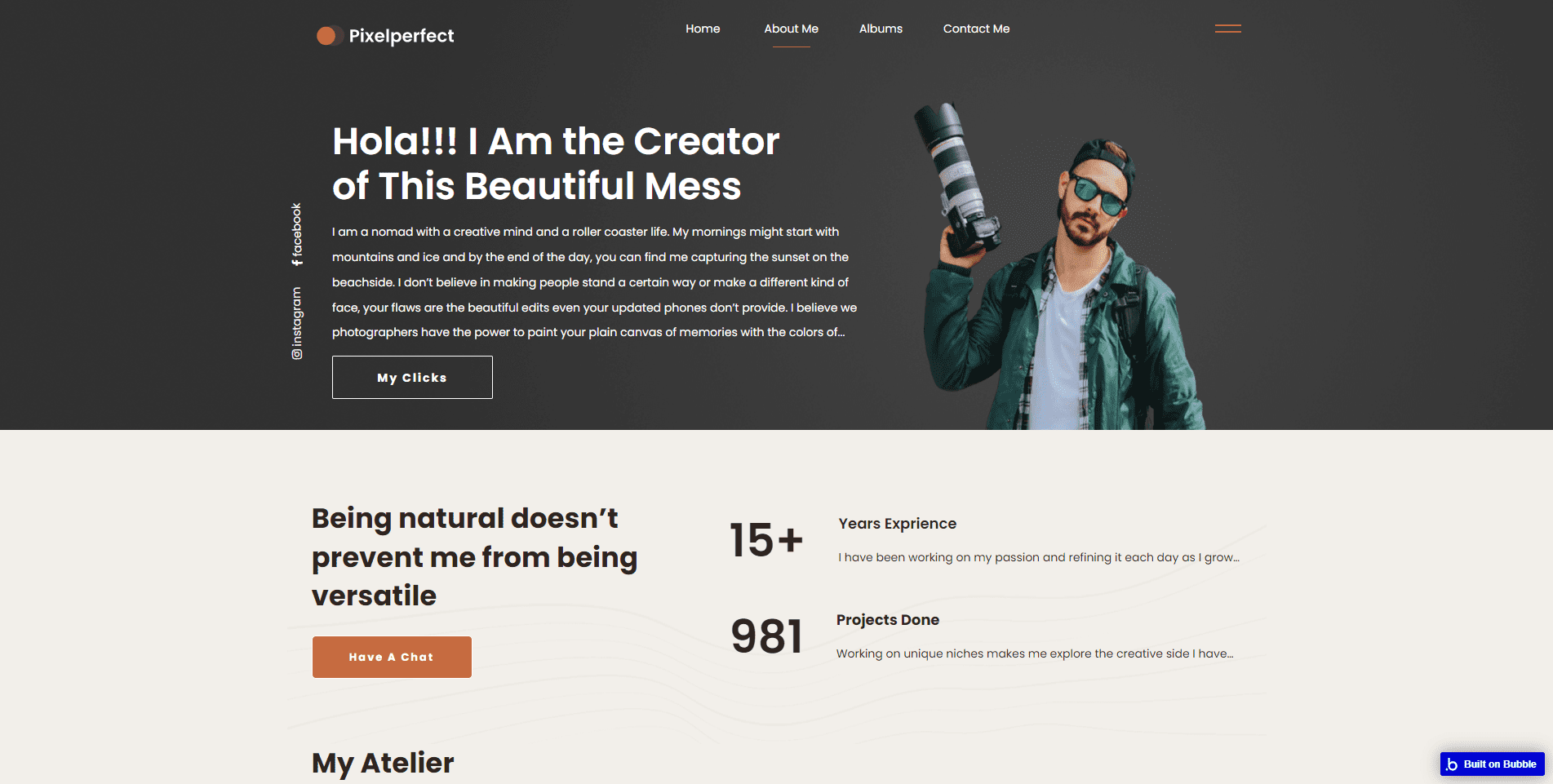Click the "Being natural doesn't prevent" heading
This screenshot has width=1553, height=784.
coord(474,557)
